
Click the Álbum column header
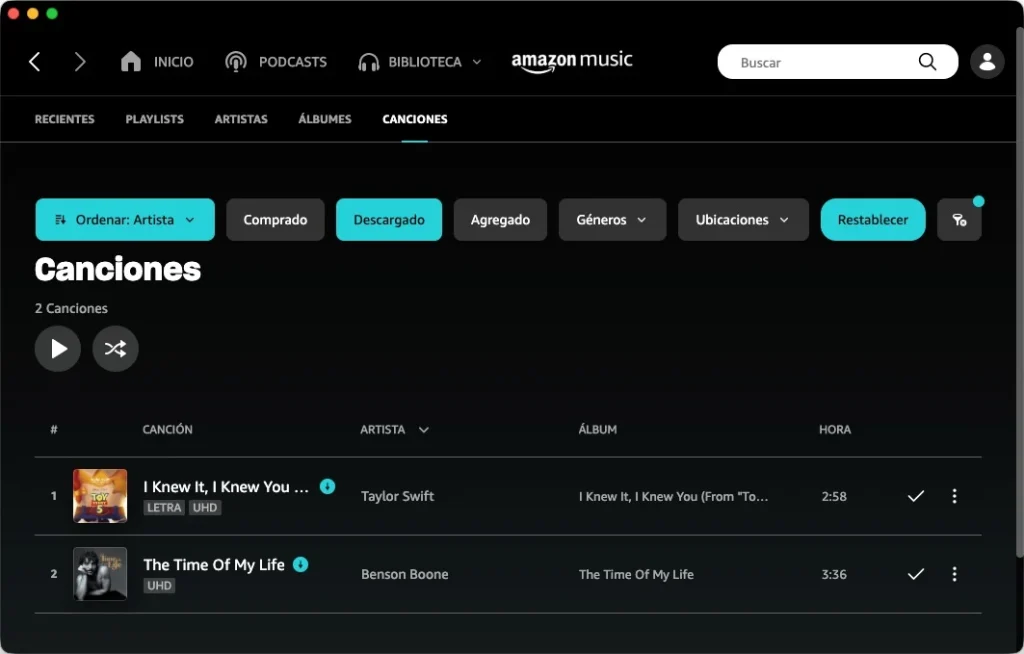point(598,429)
